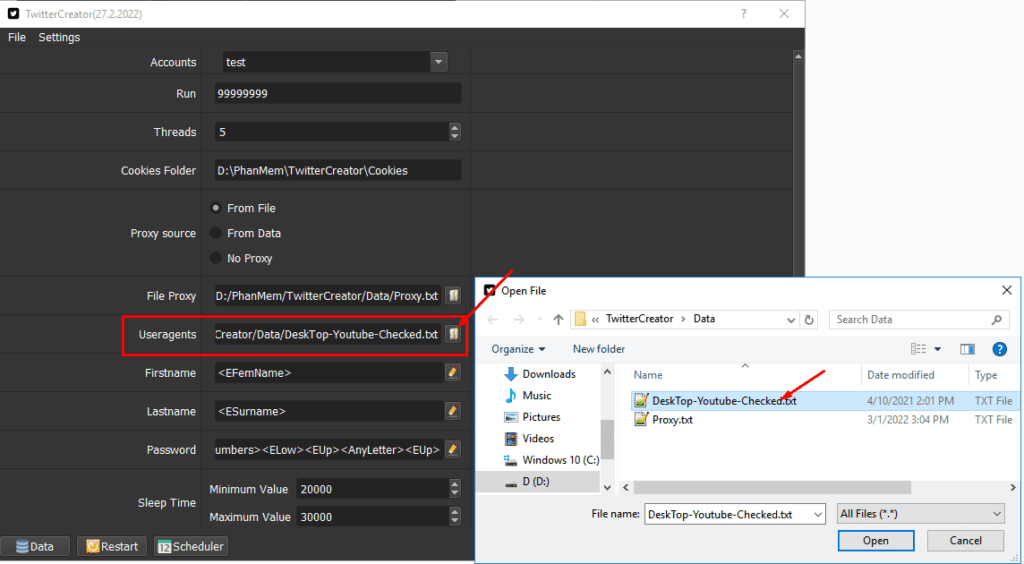
Task: Select Windows 10 (C:) drive
Action: click(552, 460)
